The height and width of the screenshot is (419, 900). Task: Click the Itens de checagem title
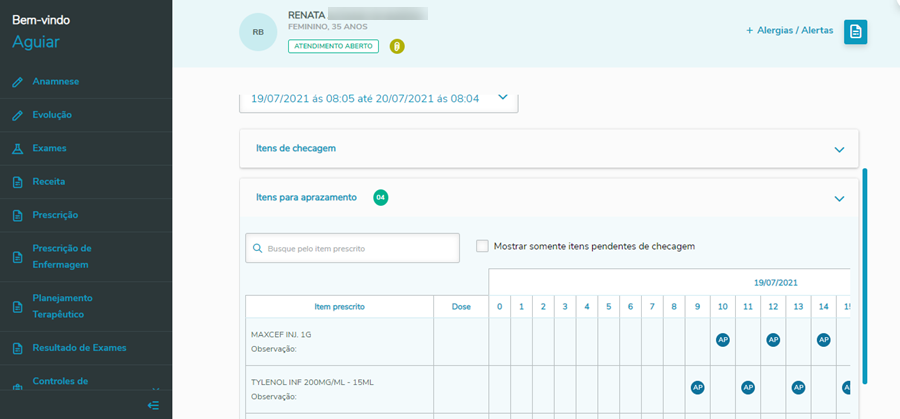(296, 148)
